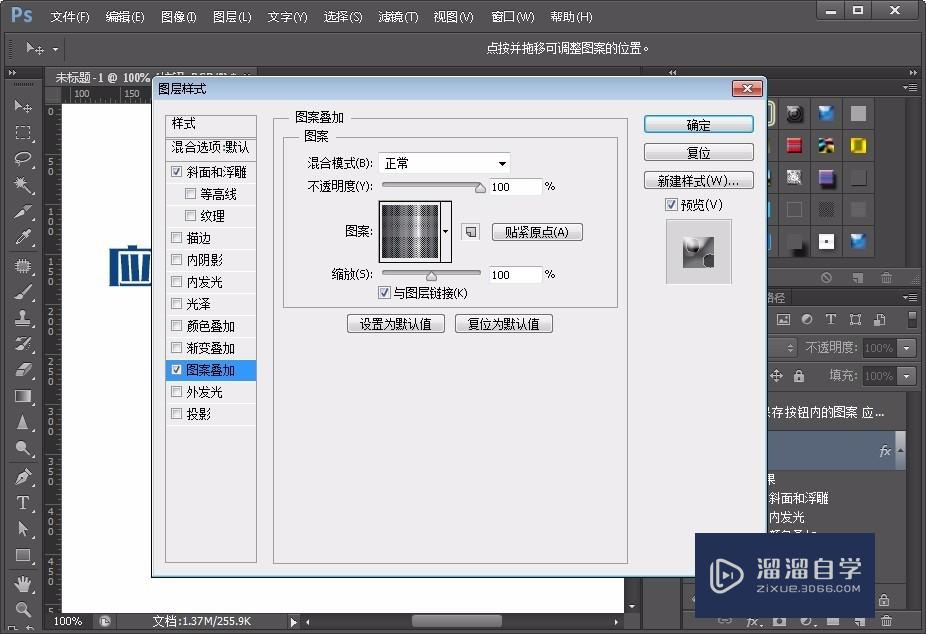
Task: Click the lock-all padlock icon in Layers panel
Action: coord(799,375)
